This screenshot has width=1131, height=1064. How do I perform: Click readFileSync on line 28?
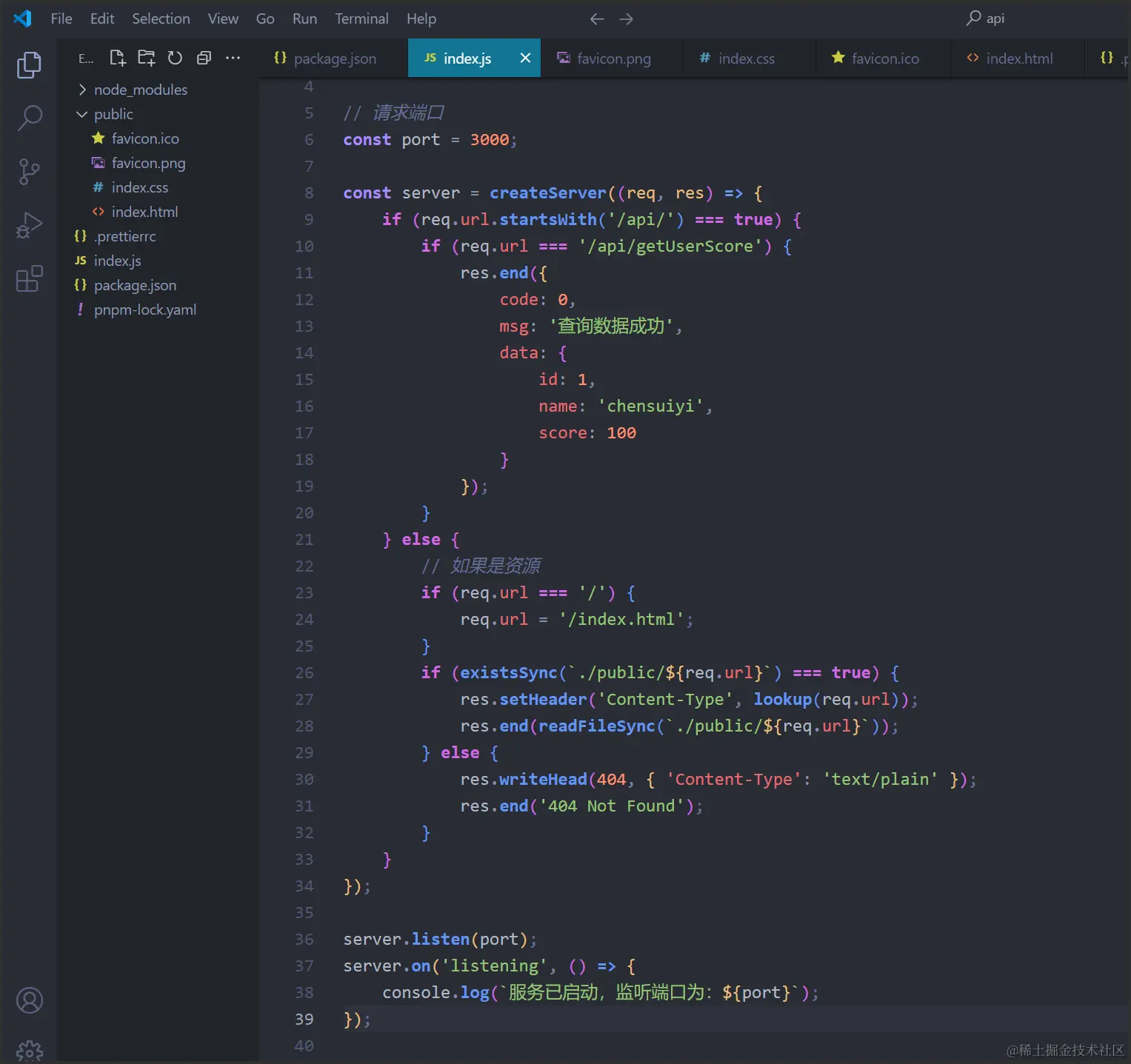(597, 726)
